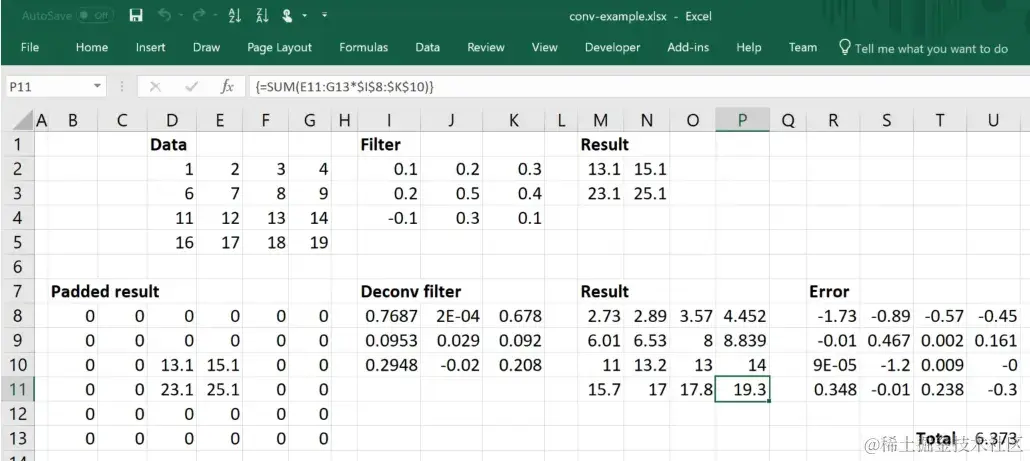This screenshot has width=1030, height=461.
Task: Select column P header
Action: 742,120
